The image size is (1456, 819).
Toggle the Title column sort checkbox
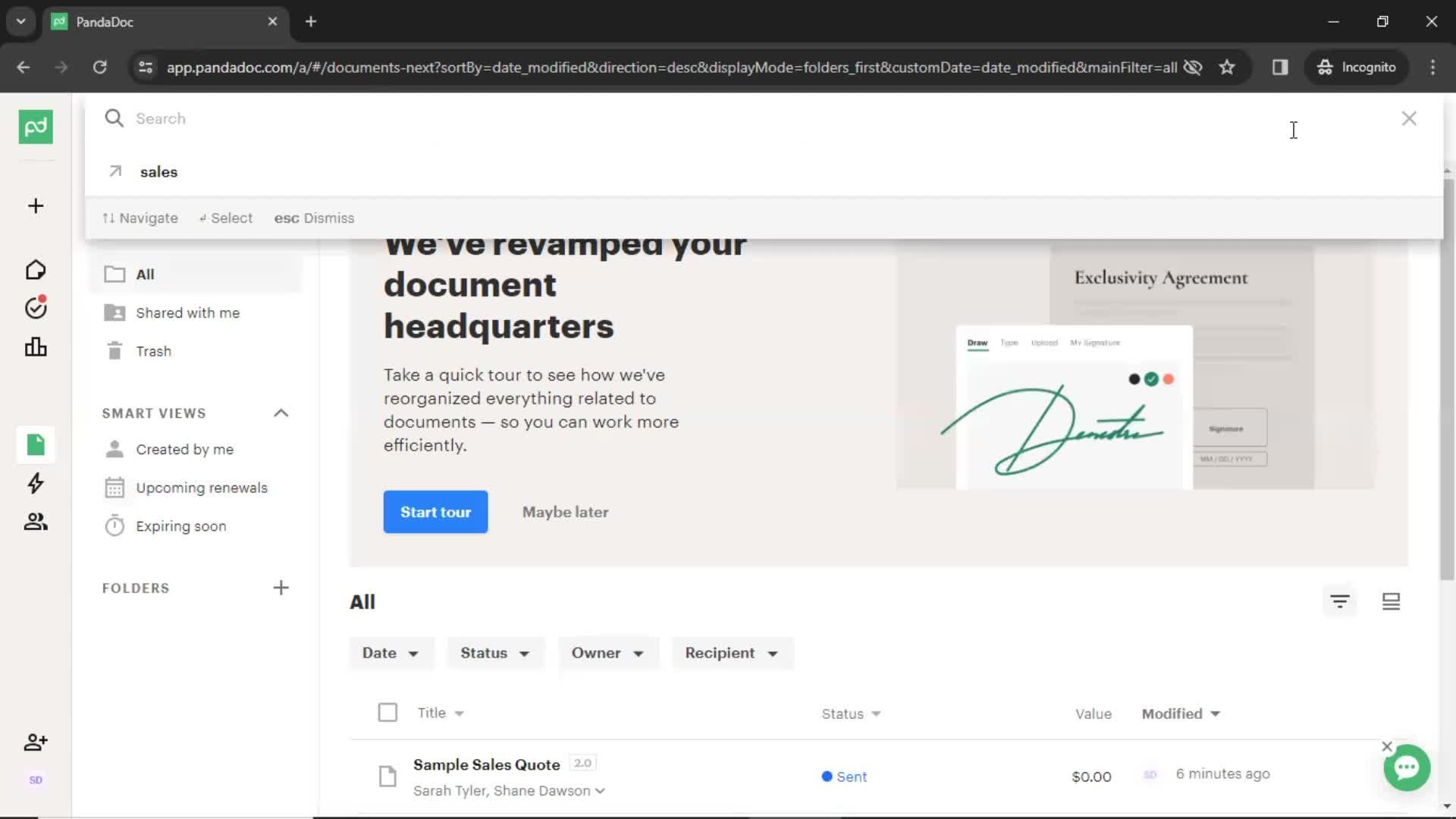tap(387, 713)
